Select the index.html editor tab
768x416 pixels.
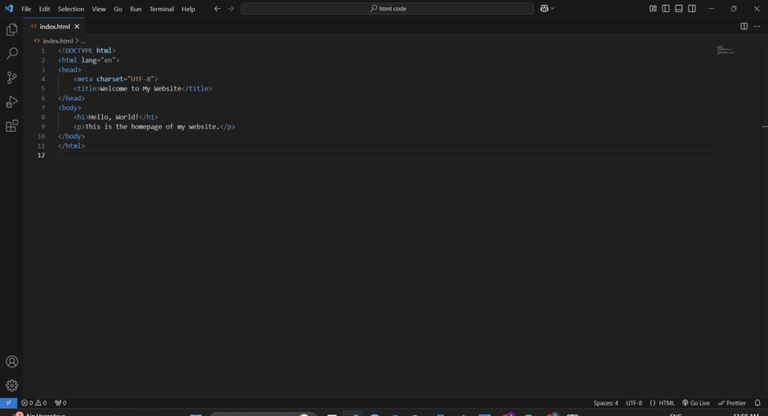(54, 26)
